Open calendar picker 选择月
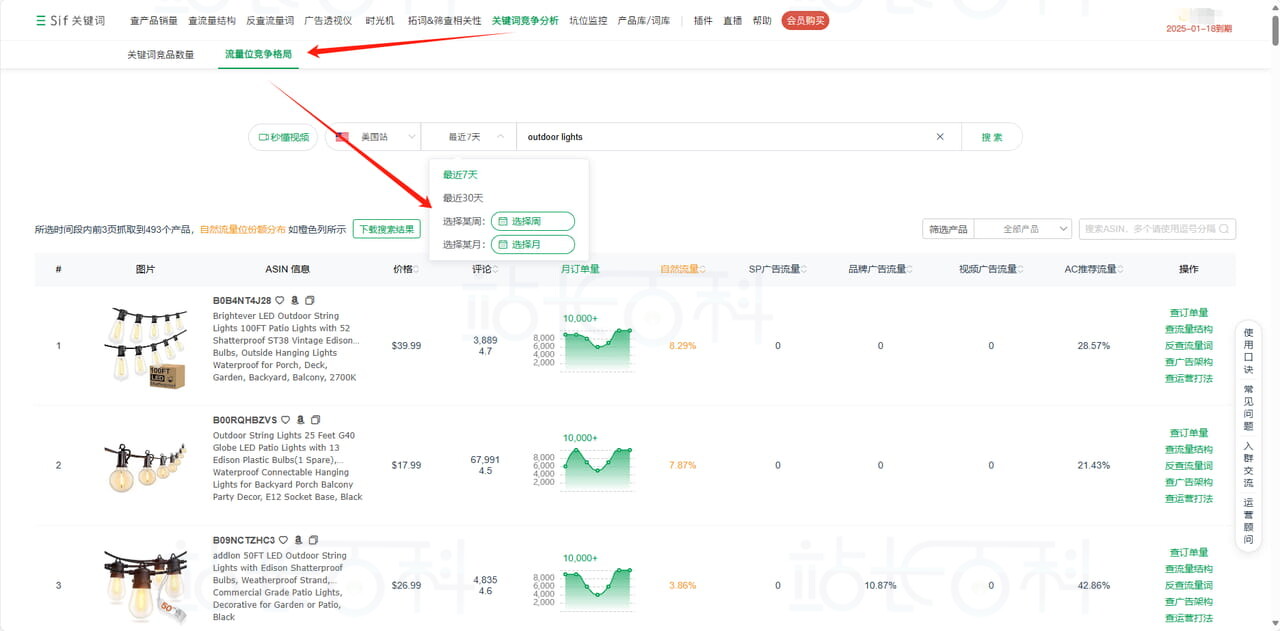This screenshot has height=631, width=1280. 533,244
